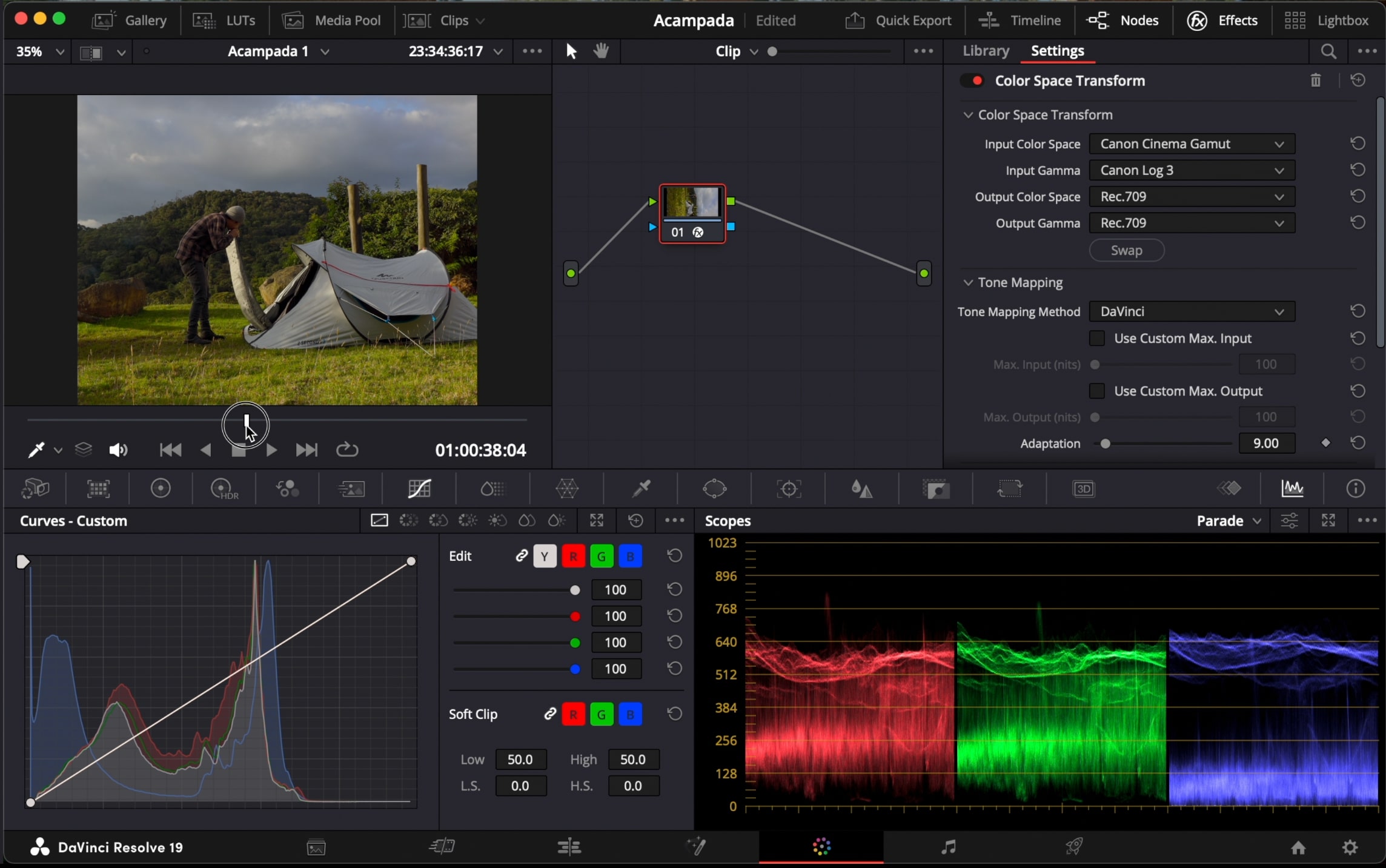
Task: Open the Scopes settings icon
Action: pyautogui.click(x=1289, y=521)
